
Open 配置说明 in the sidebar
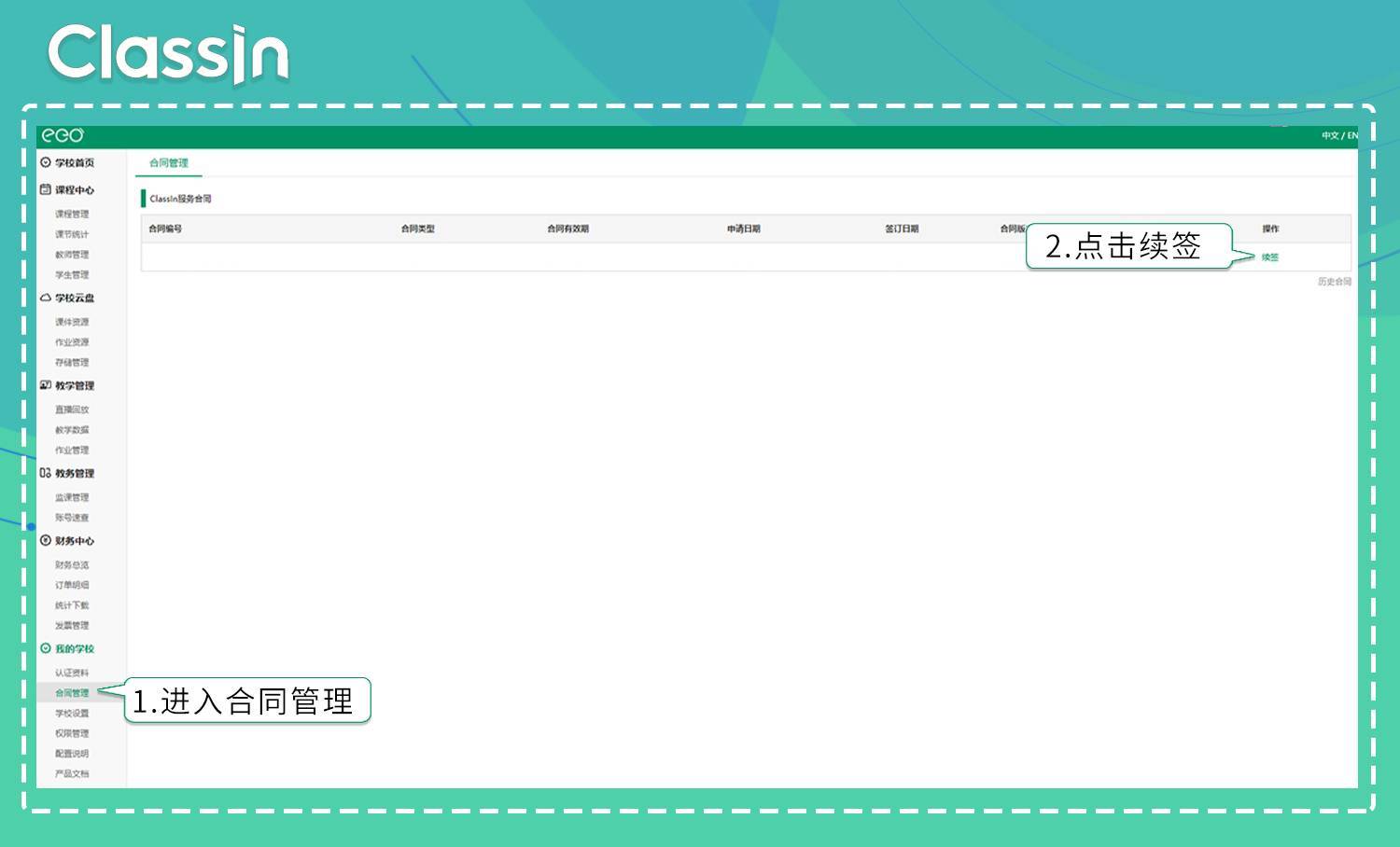[x=72, y=754]
